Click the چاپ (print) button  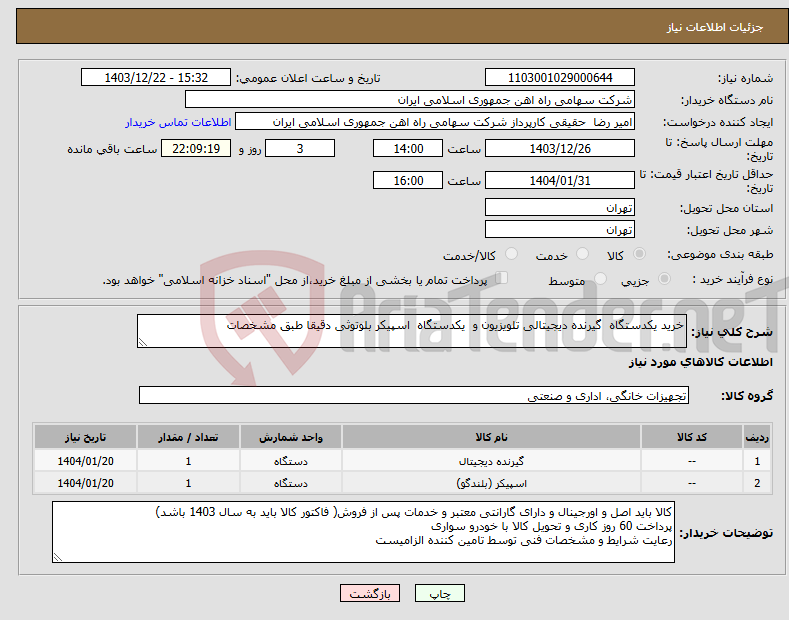439,593
